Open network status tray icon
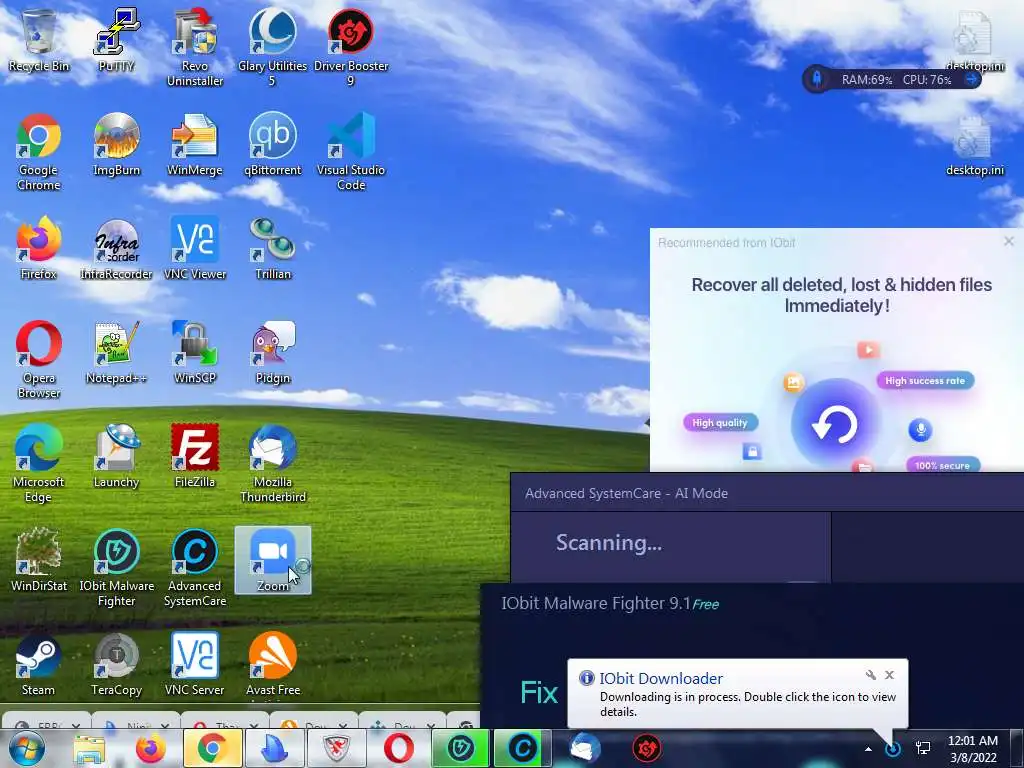1024x768 pixels. (923, 748)
